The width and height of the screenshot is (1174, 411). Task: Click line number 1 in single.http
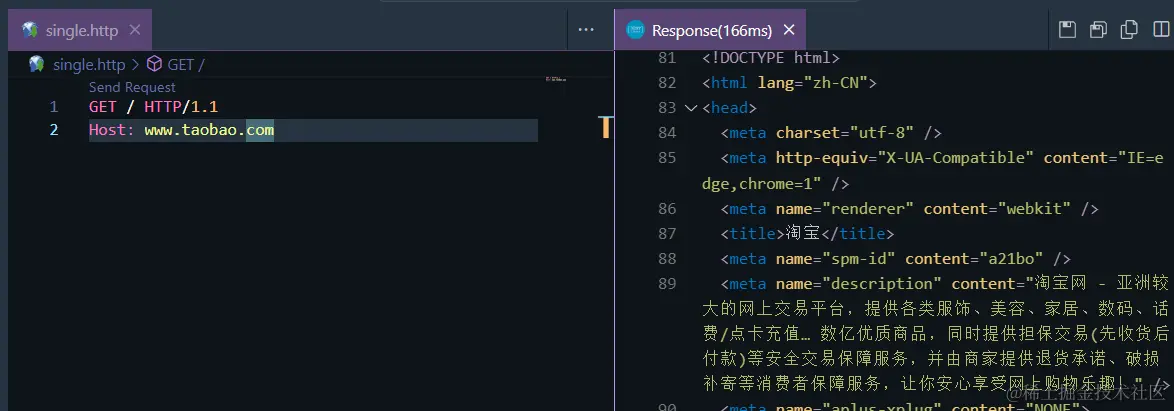[53, 107]
